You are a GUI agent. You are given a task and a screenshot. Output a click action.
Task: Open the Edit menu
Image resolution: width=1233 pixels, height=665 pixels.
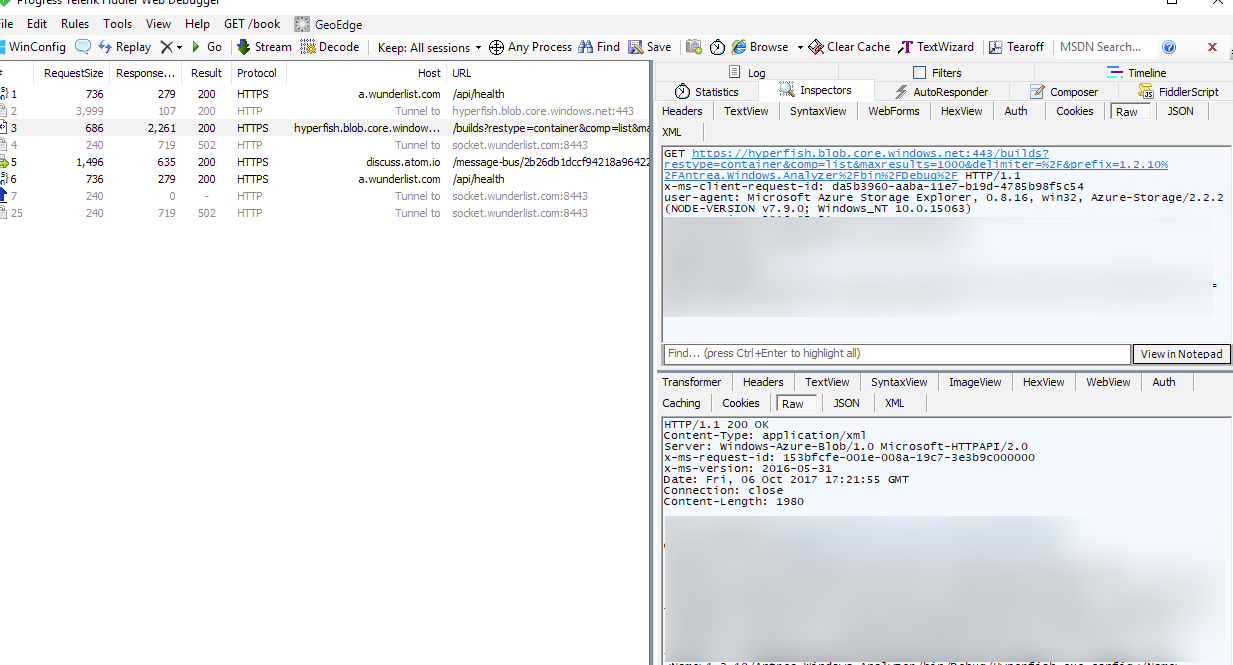pos(37,23)
